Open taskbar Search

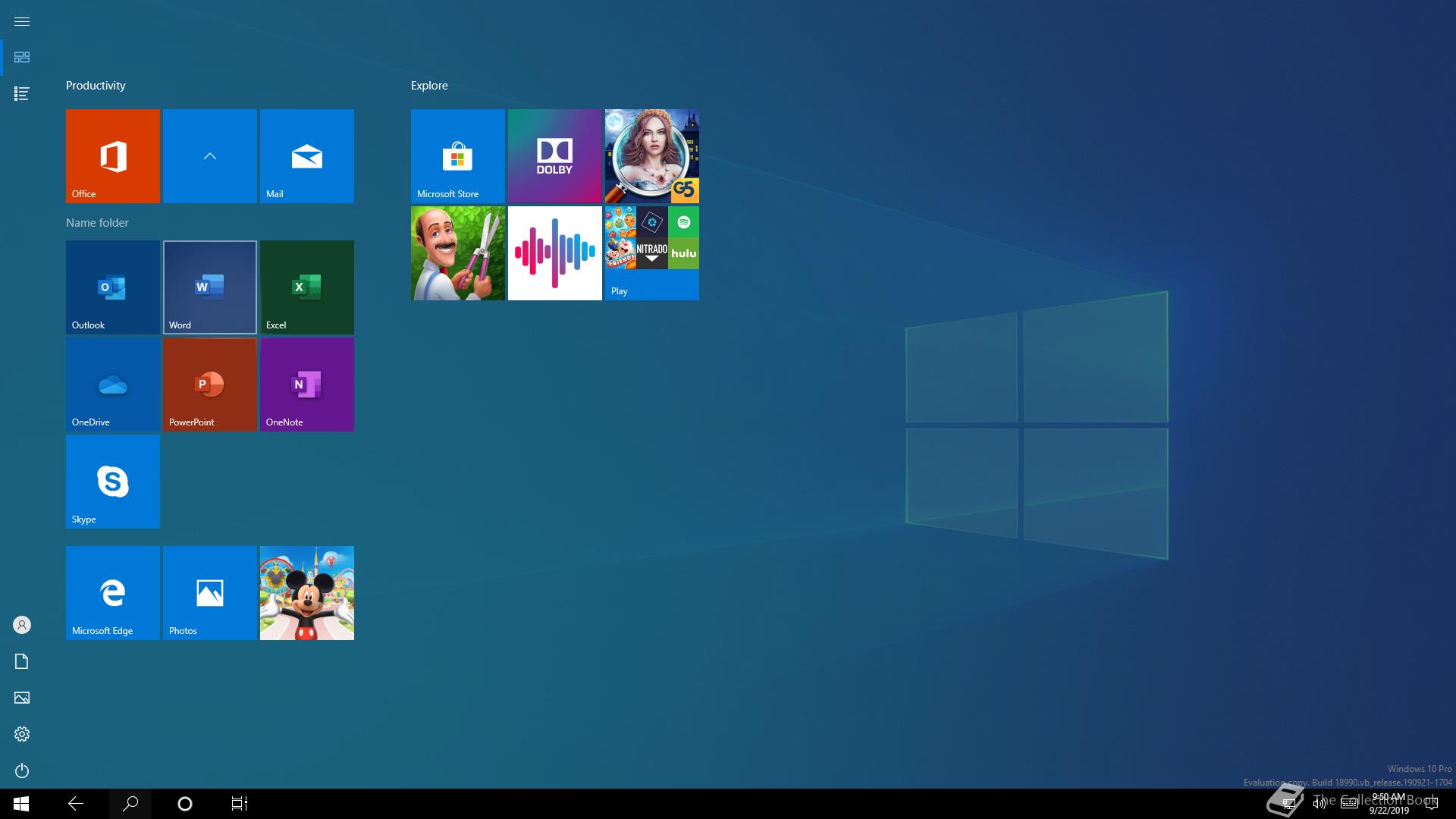(x=130, y=804)
